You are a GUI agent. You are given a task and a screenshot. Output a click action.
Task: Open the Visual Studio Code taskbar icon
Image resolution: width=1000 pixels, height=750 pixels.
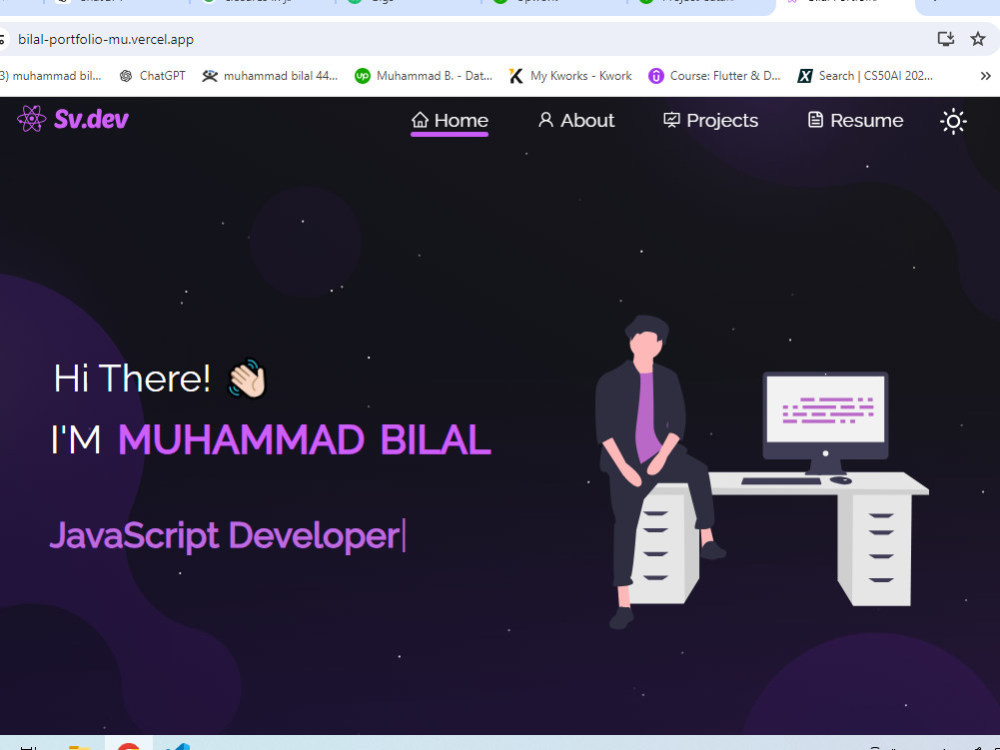point(177,746)
